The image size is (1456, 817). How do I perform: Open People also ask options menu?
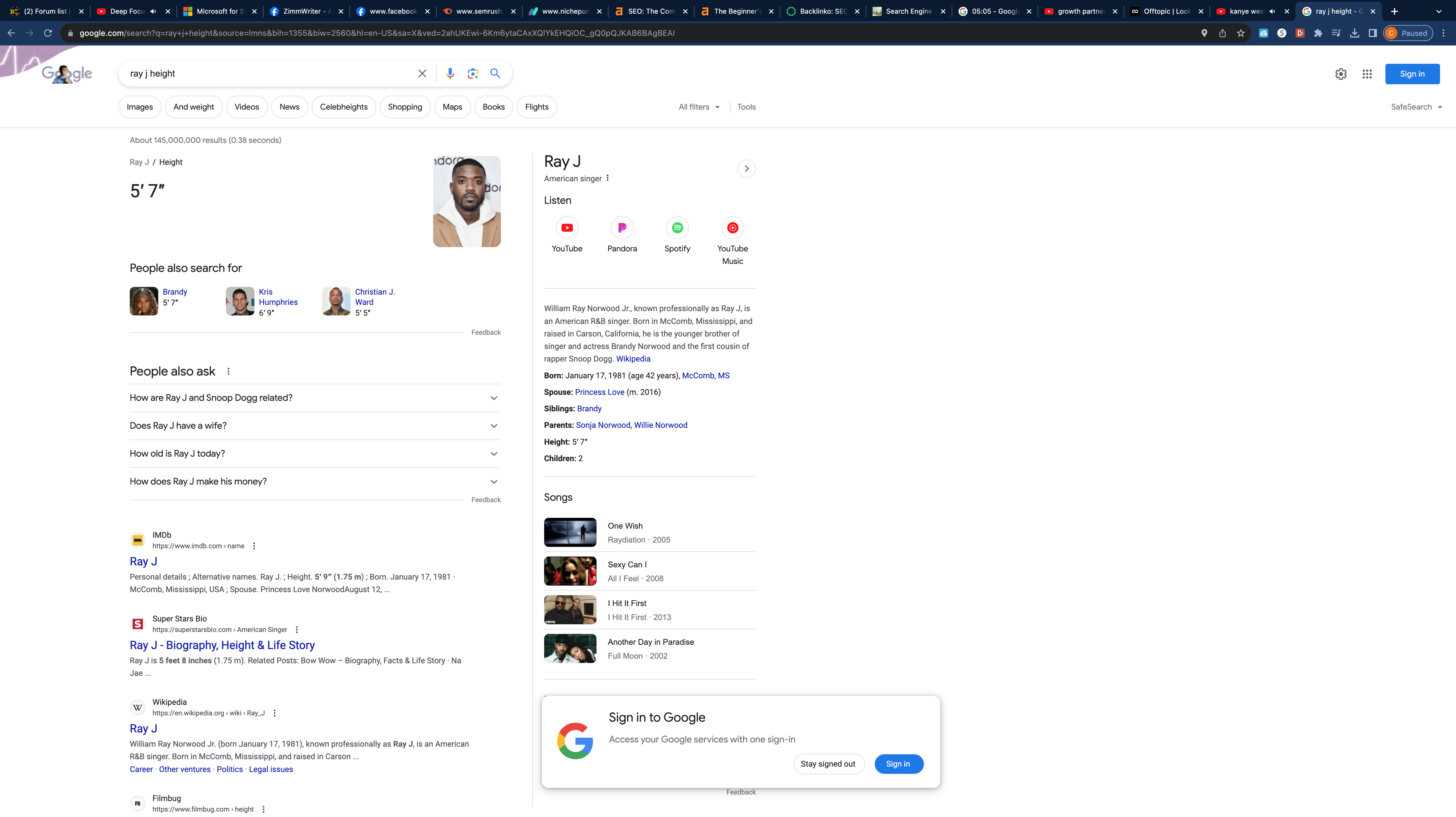[x=228, y=371]
